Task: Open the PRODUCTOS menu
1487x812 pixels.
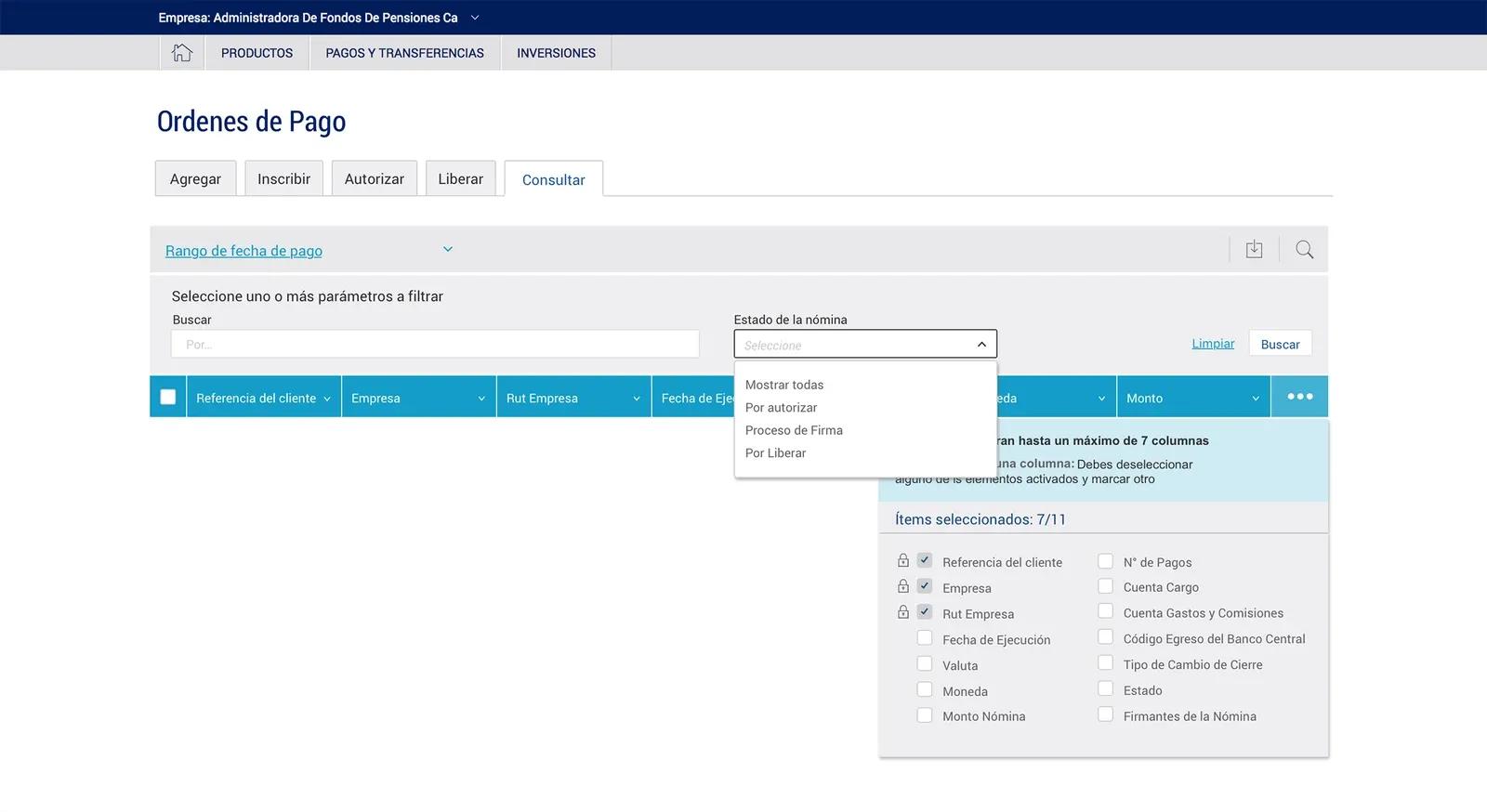Action: pos(257,53)
